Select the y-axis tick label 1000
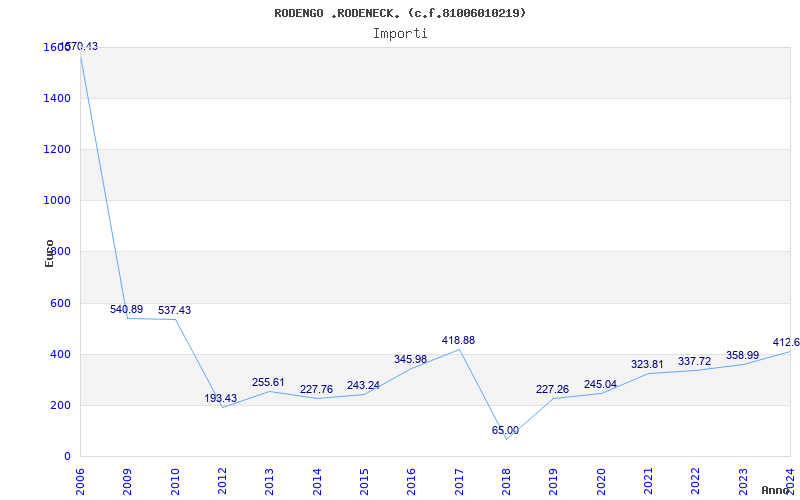 click(57, 201)
